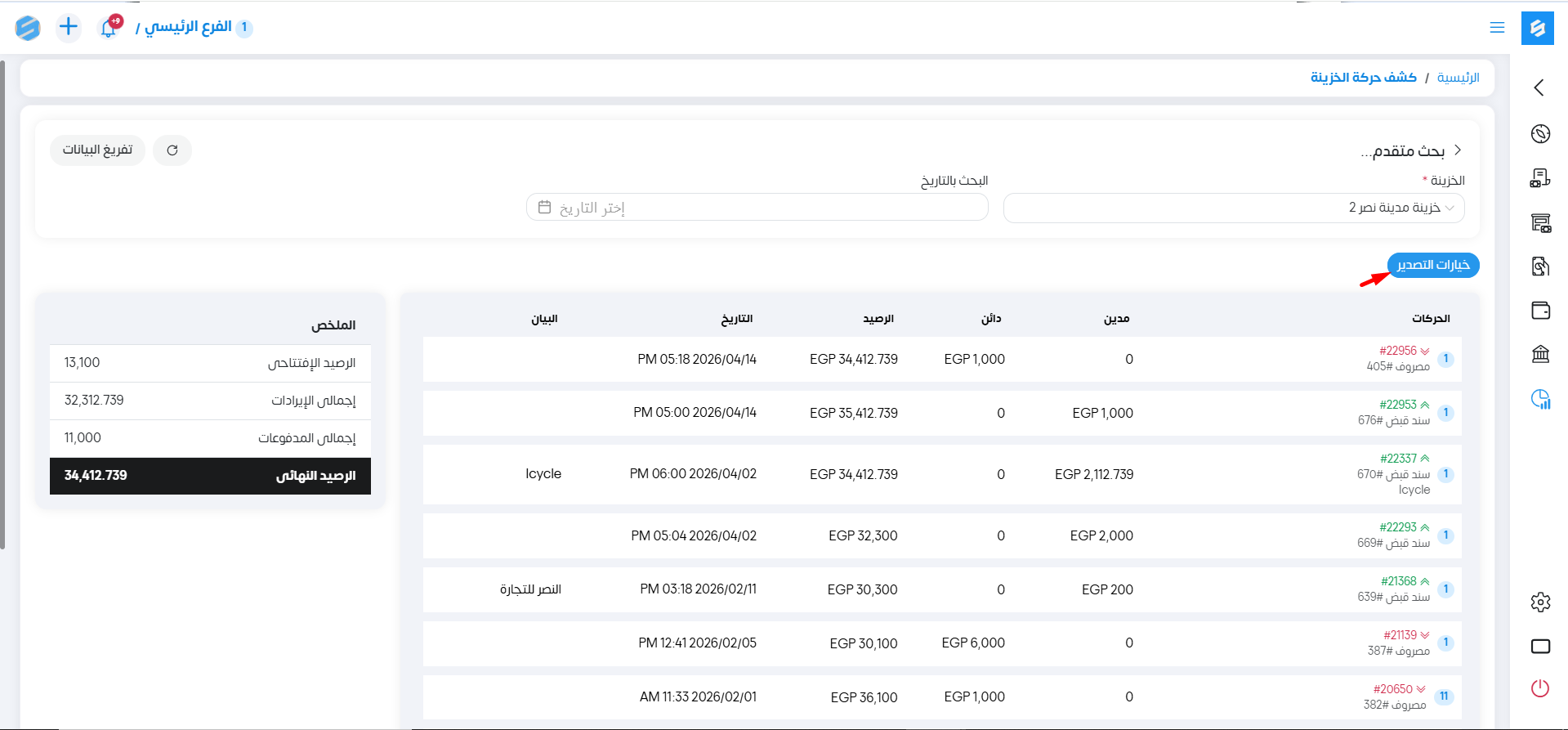
Task: Collapse sidebar with back arrow
Action: pyautogui.click(x=1539, y=88)
